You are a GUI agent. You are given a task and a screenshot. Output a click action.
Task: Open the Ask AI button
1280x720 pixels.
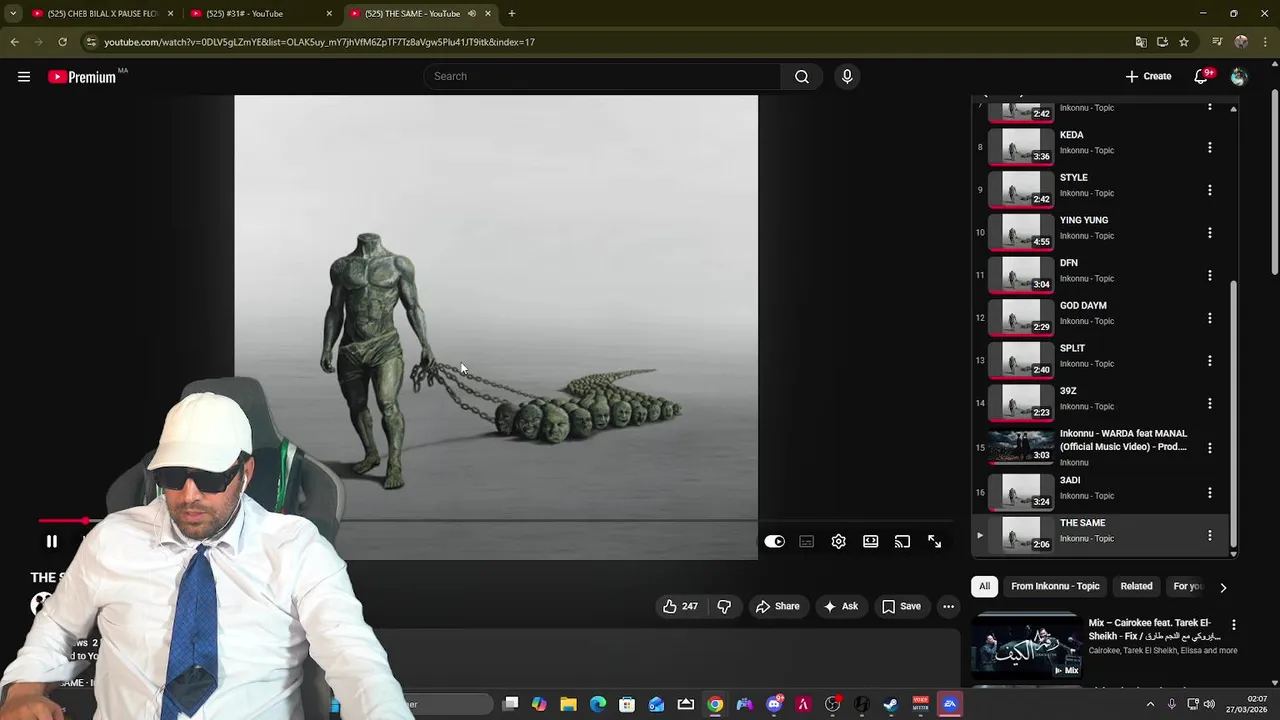[841, 606]
